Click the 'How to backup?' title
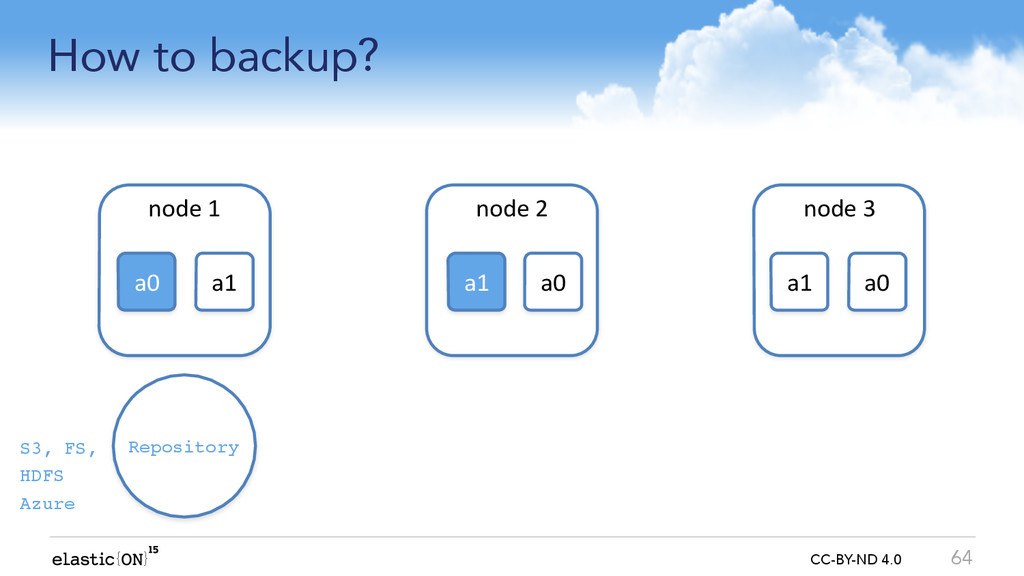1024x576 pixels. tap(213, 57)
